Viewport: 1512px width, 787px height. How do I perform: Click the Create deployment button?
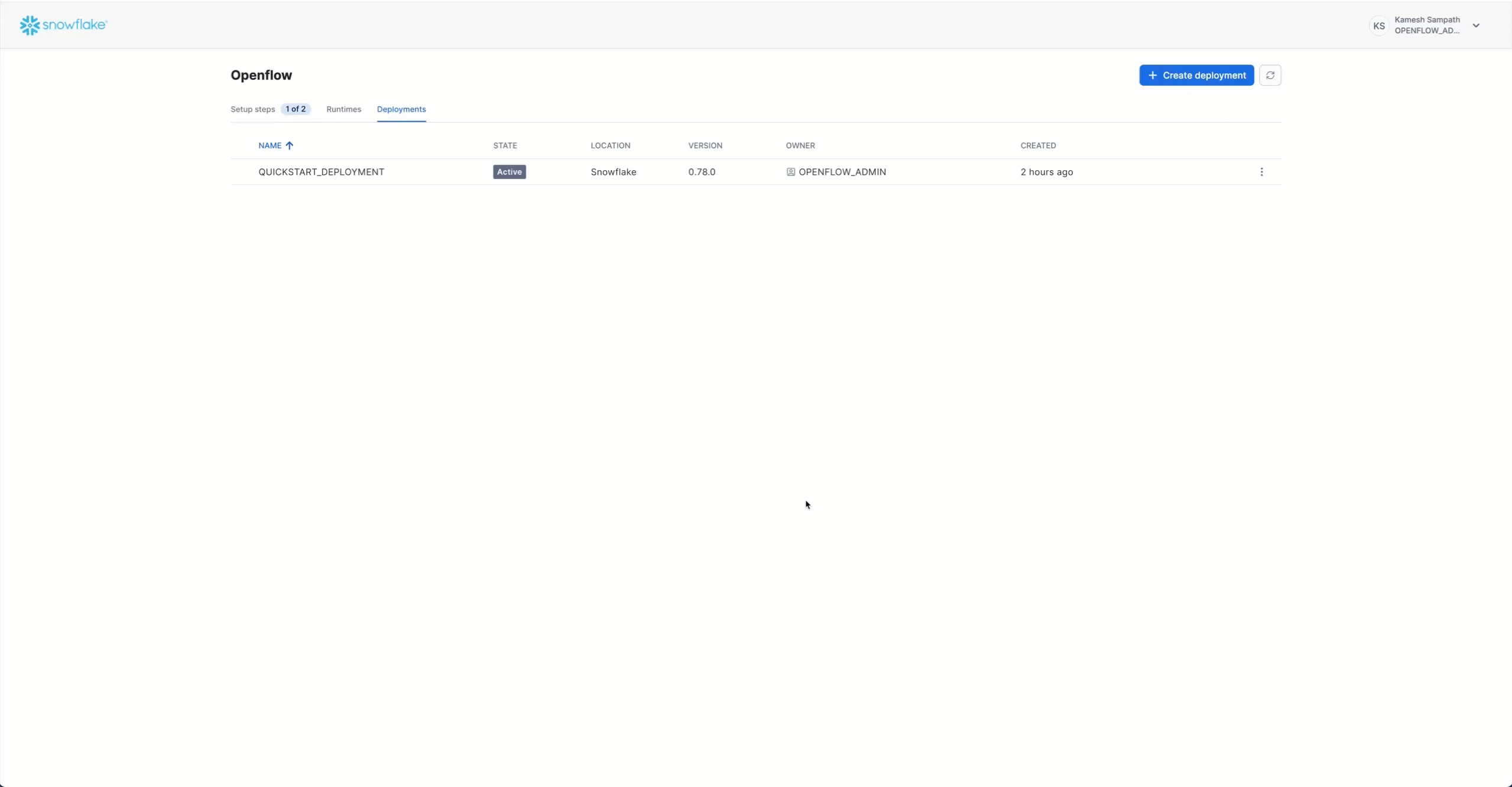click(1195, 75)
